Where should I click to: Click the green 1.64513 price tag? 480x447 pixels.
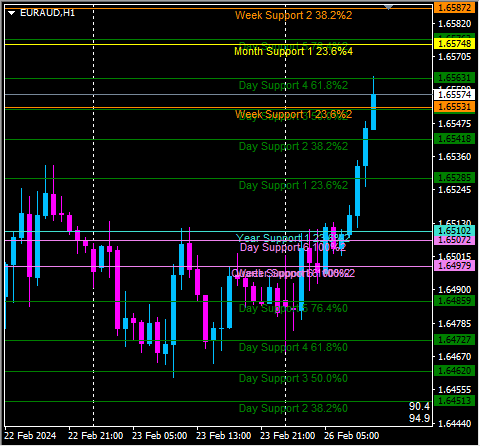click(455, 401)
